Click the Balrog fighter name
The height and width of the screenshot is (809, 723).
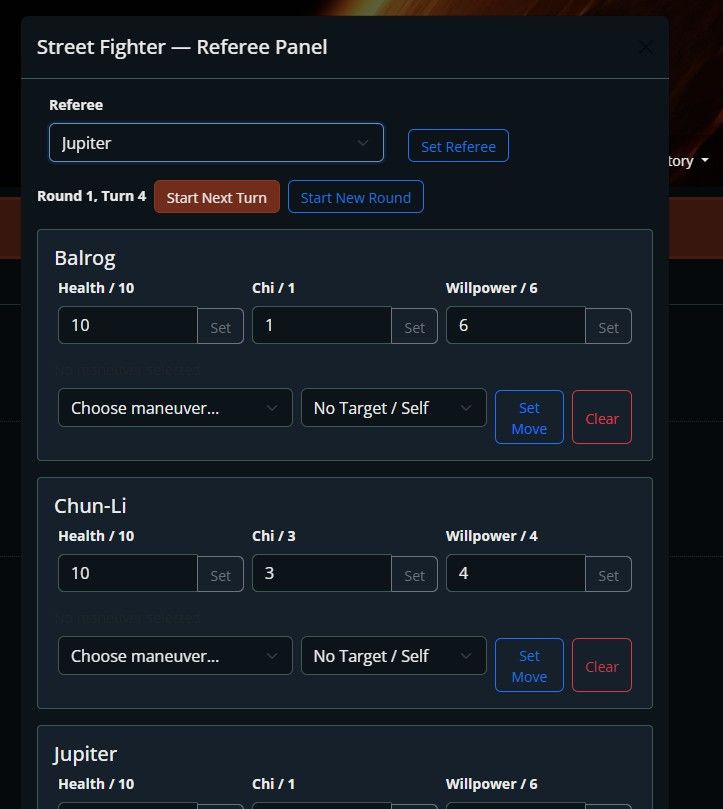click(85, 258)
